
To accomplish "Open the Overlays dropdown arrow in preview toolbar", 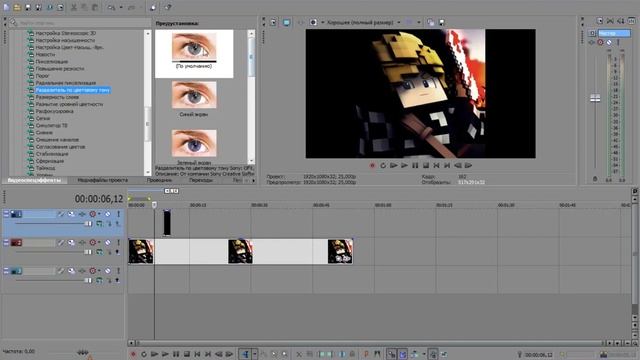I will pyautogui.click(x=419, y=22).
